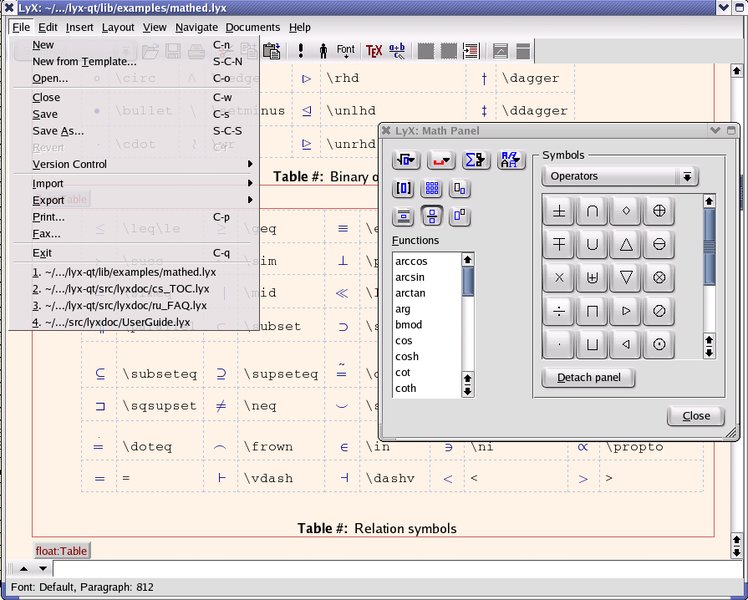Image resolution: width=748 pixels, height=600 pixels.
Task: Click the Close button in Math Panel
Action: point(696,416)
